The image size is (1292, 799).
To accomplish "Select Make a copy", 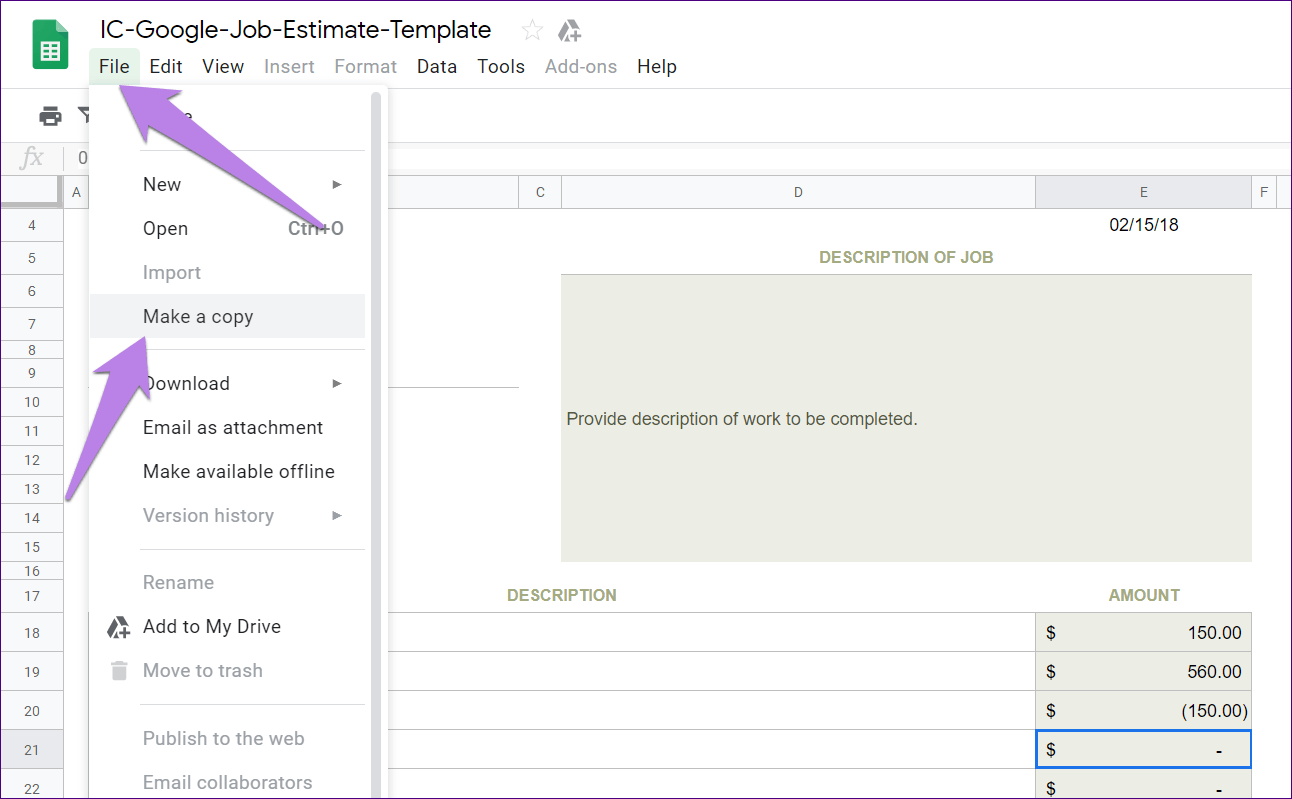I will coord(228,316).
